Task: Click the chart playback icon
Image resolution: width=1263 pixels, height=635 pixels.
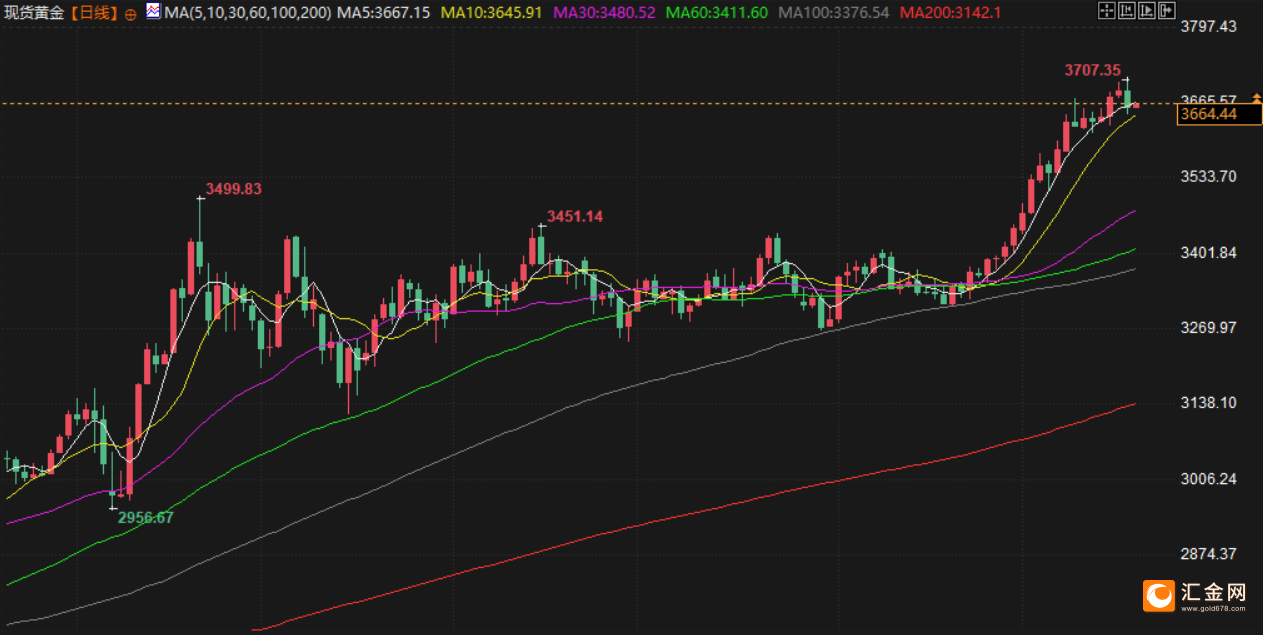Action: [x=1147, y=11]
